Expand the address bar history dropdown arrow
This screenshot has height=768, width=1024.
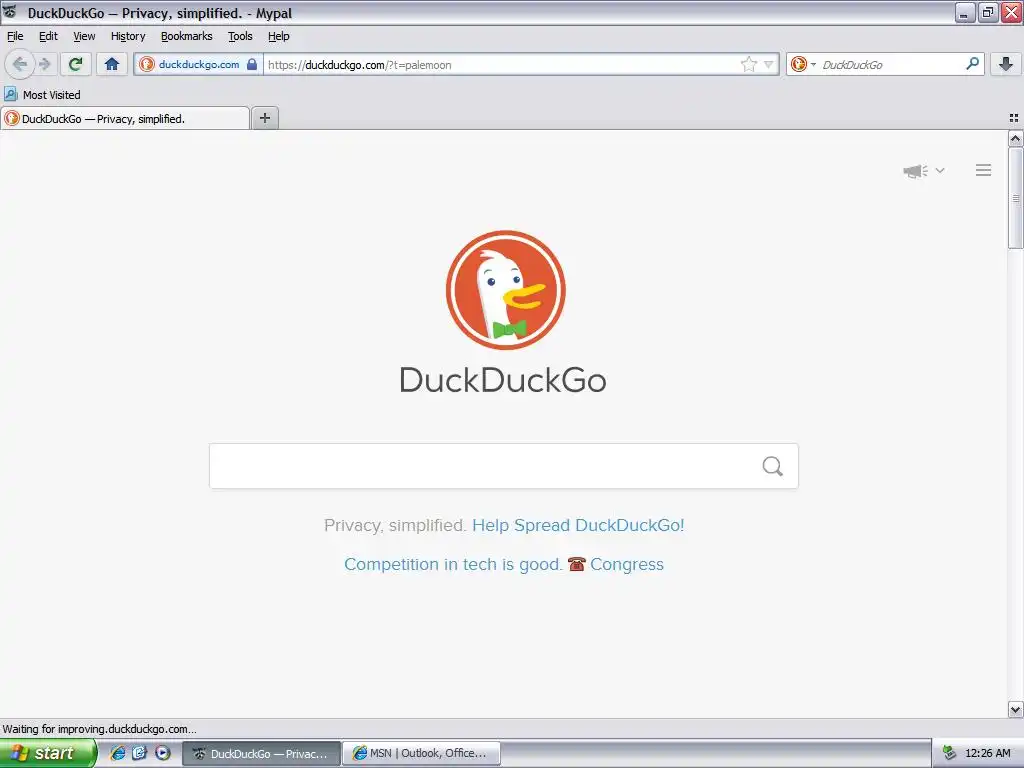[769, 64]
